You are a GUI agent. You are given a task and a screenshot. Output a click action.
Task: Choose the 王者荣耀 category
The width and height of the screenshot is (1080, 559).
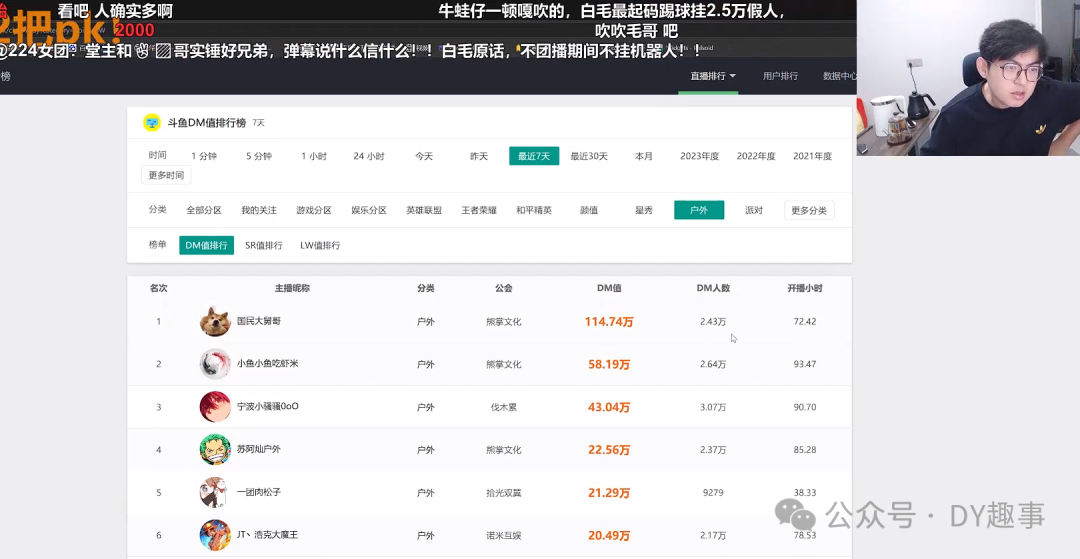pyautogui.click(x=479, y=210)
